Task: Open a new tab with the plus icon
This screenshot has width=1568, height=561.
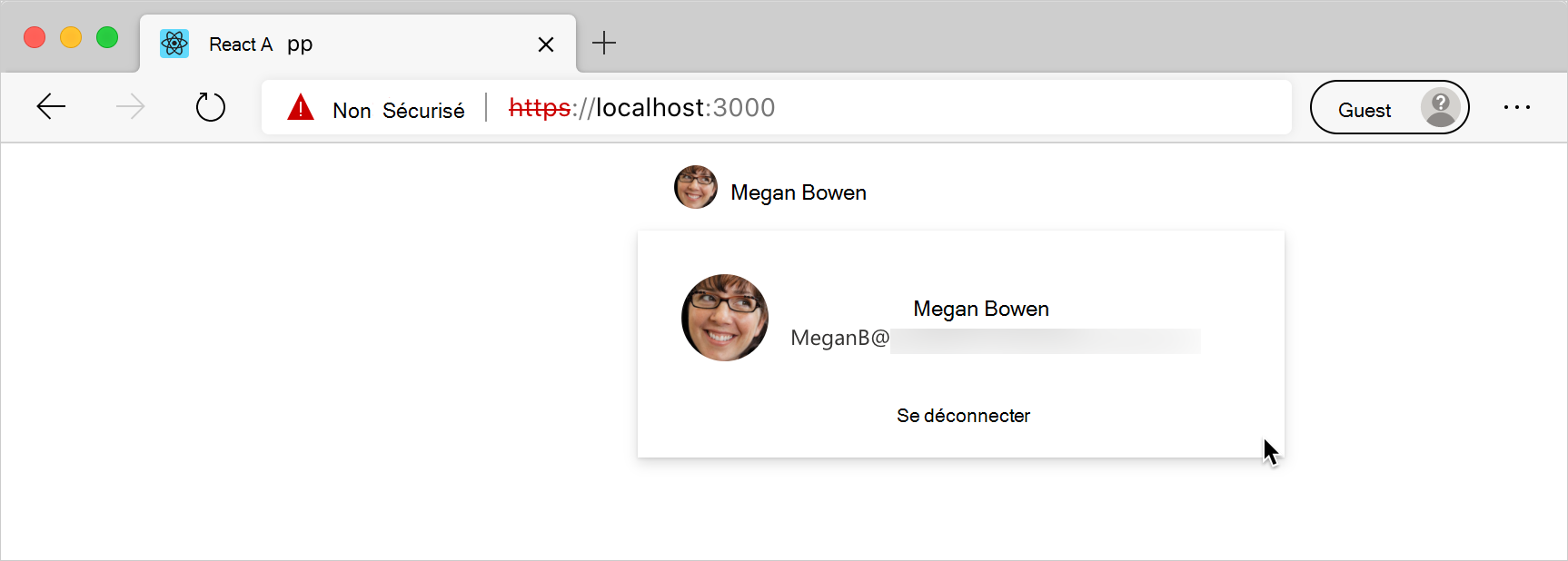Action: tap(604, 43)
